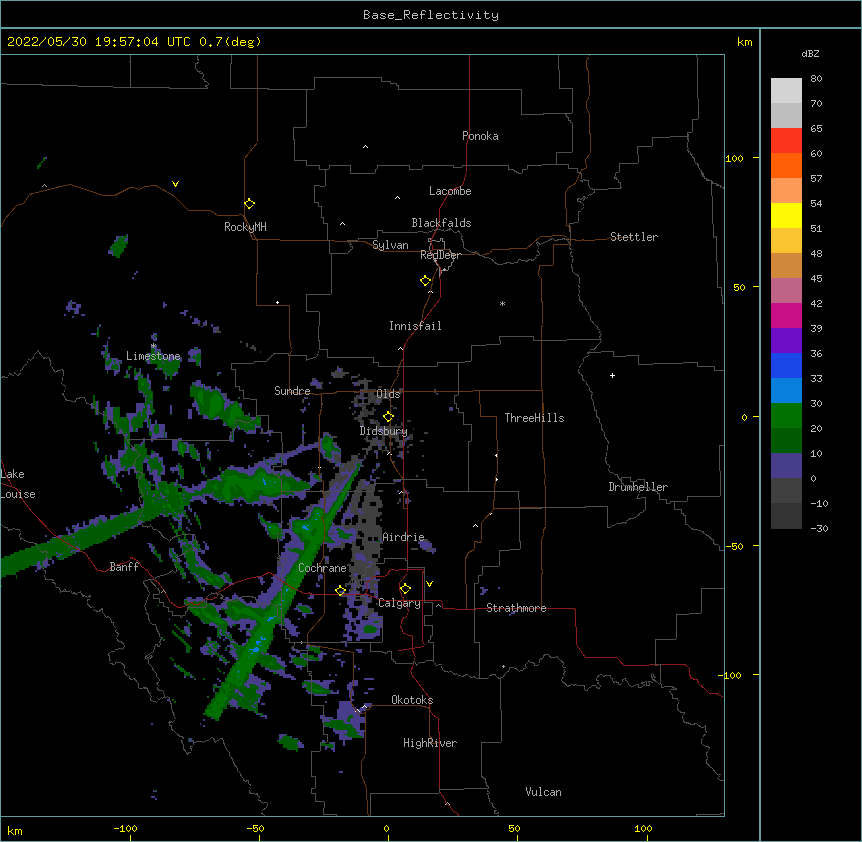Click the 80 value on the dBZ legend

pyautogui.click(x=816, y=79)
